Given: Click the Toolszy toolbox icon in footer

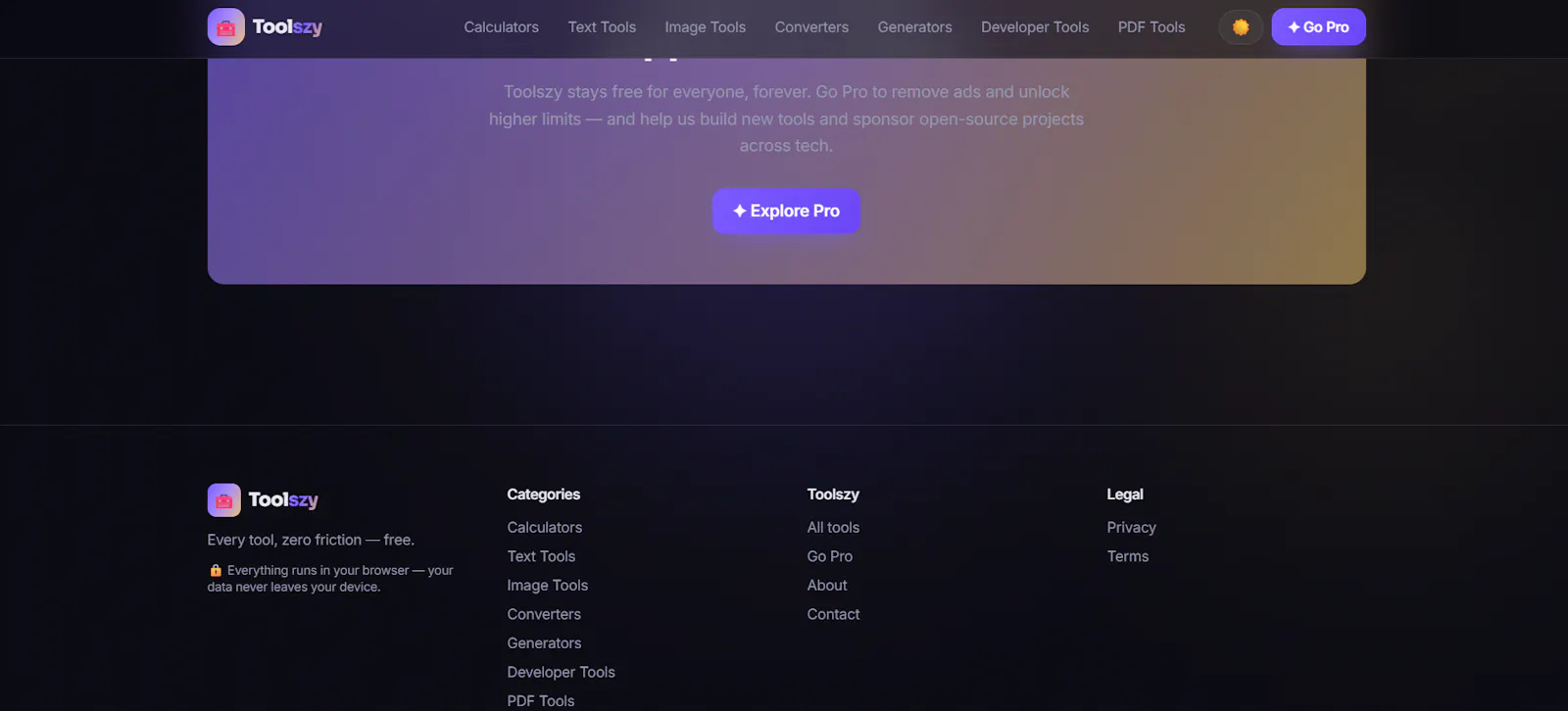Looking at the screenshot, I should pyautogui.click(x=223, y=500).
